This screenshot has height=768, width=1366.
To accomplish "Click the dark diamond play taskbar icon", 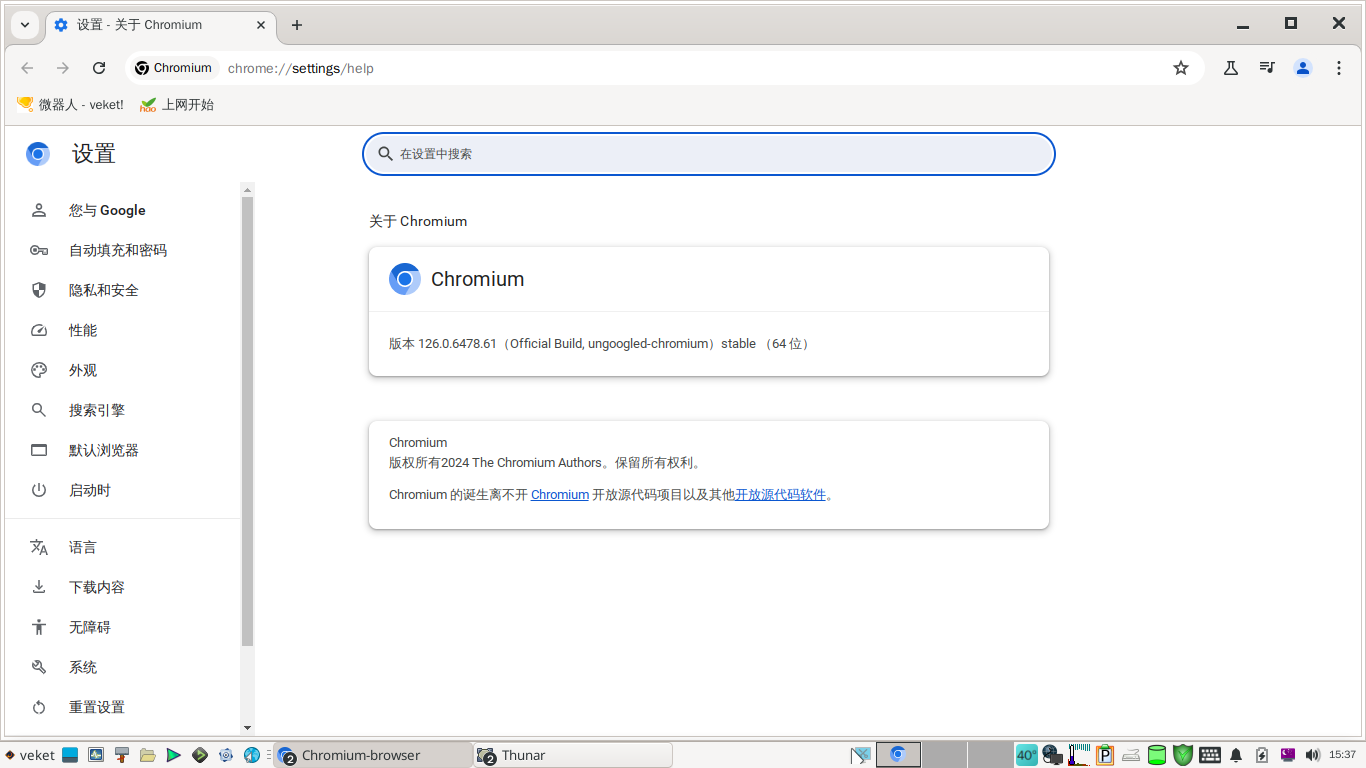I will (x=200, y=755).
